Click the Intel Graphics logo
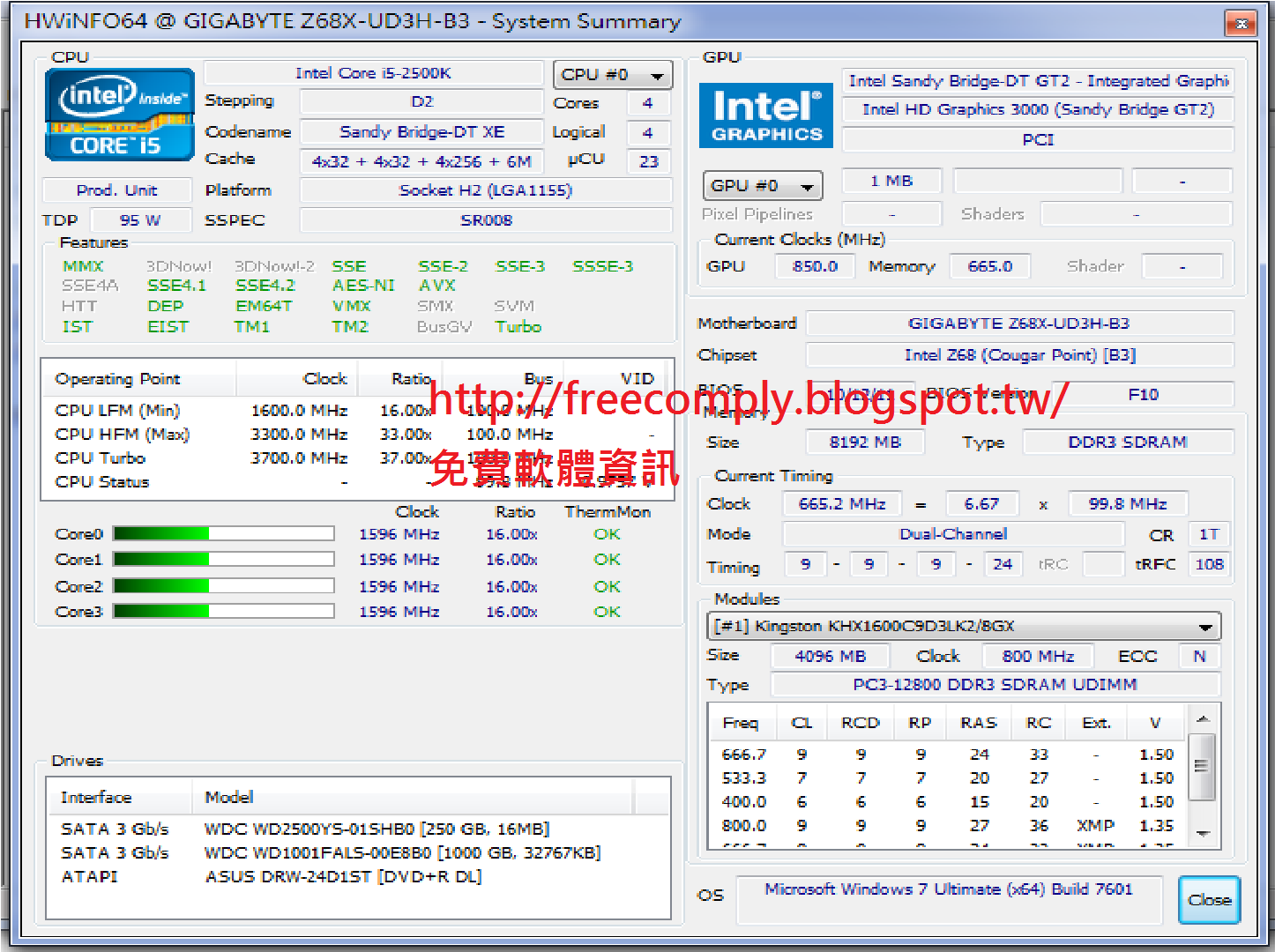This screenshot has width=1275, height=952. tap(766, 115)
